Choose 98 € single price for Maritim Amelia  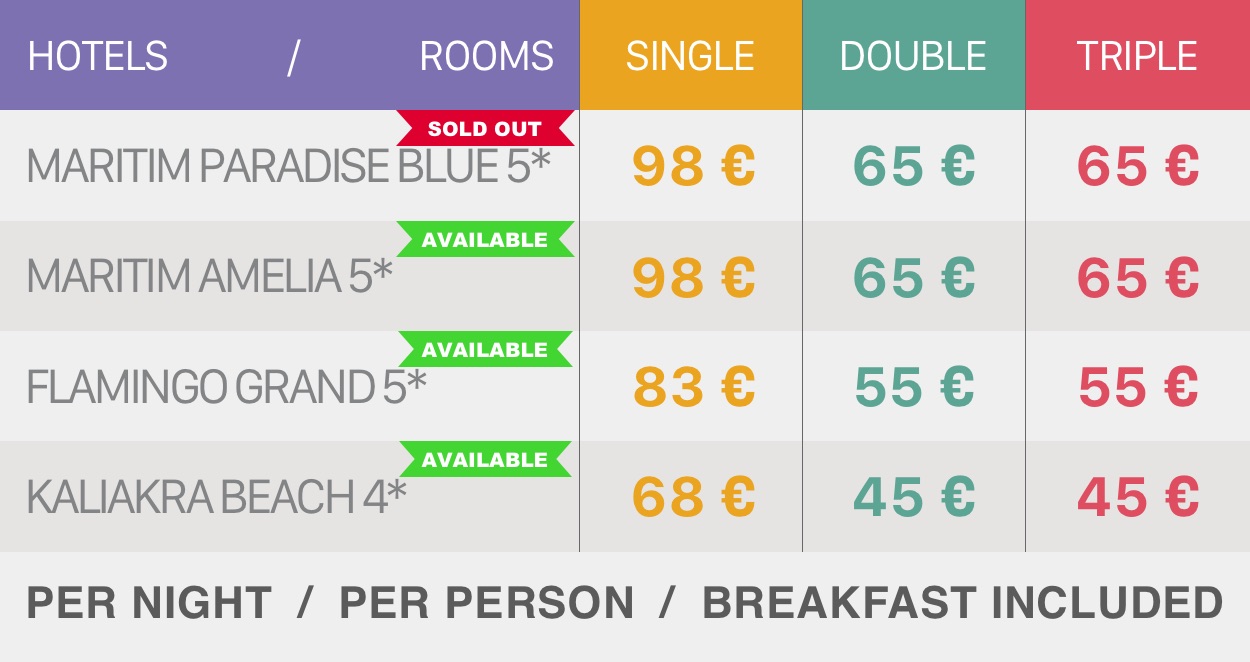point(693,277)
